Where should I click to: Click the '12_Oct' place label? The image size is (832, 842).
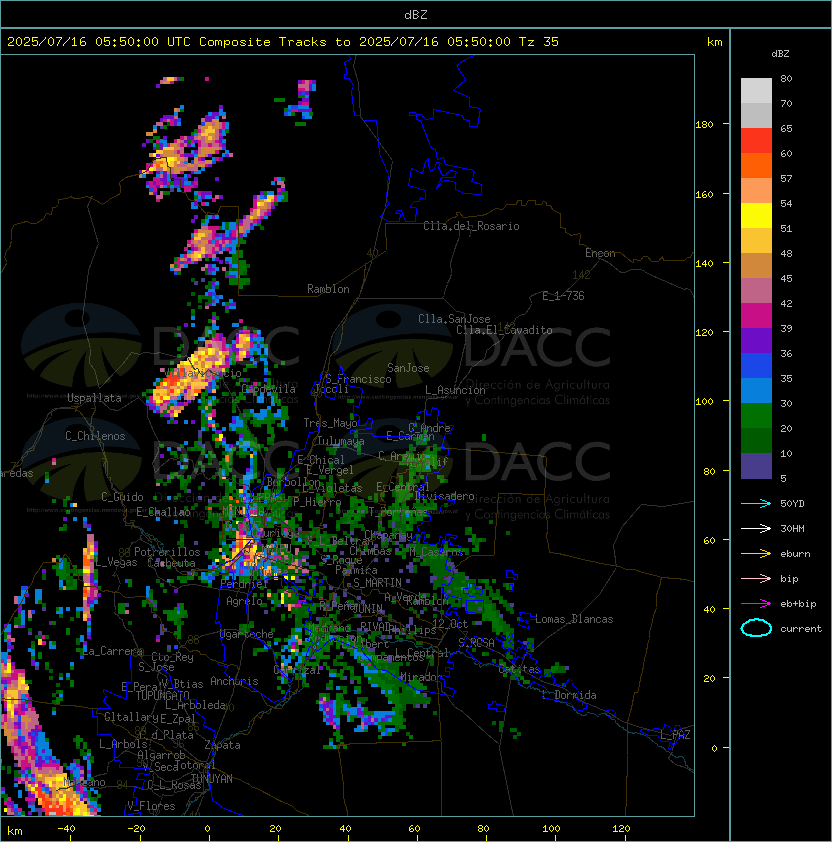click(x=450, y=624)
